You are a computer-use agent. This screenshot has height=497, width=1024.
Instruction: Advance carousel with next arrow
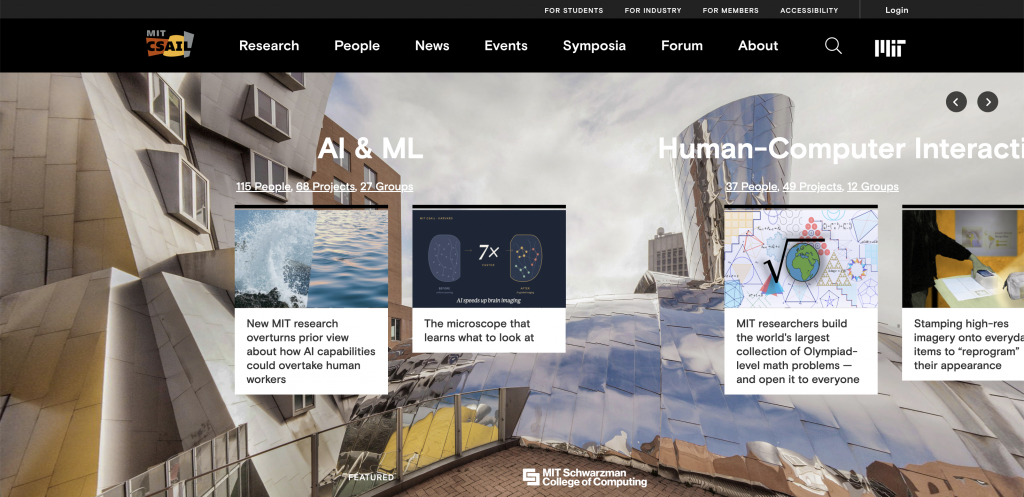point(987,101)
